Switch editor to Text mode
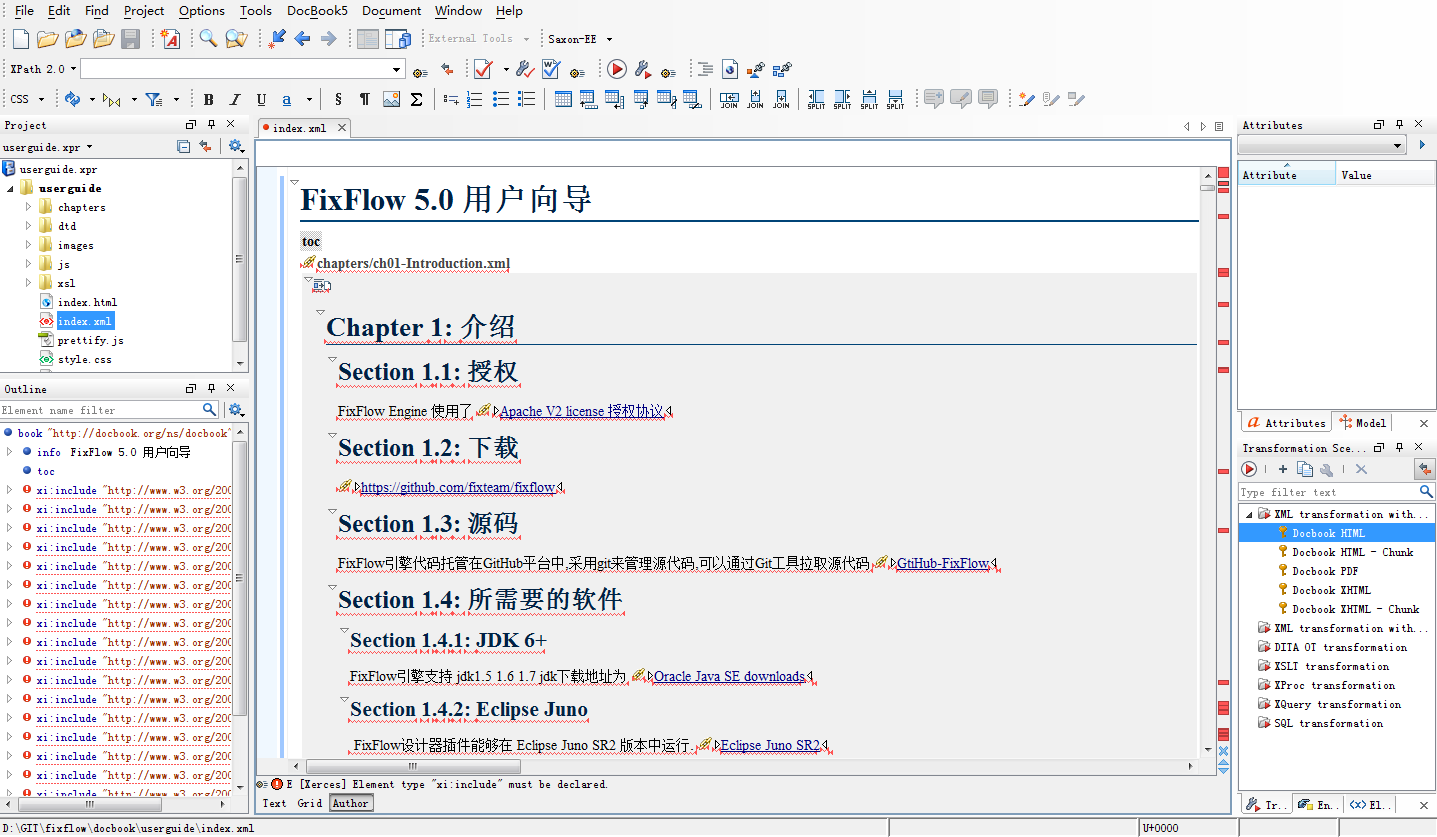This screenshot has width=1437, height=837. tap(274, 803)
